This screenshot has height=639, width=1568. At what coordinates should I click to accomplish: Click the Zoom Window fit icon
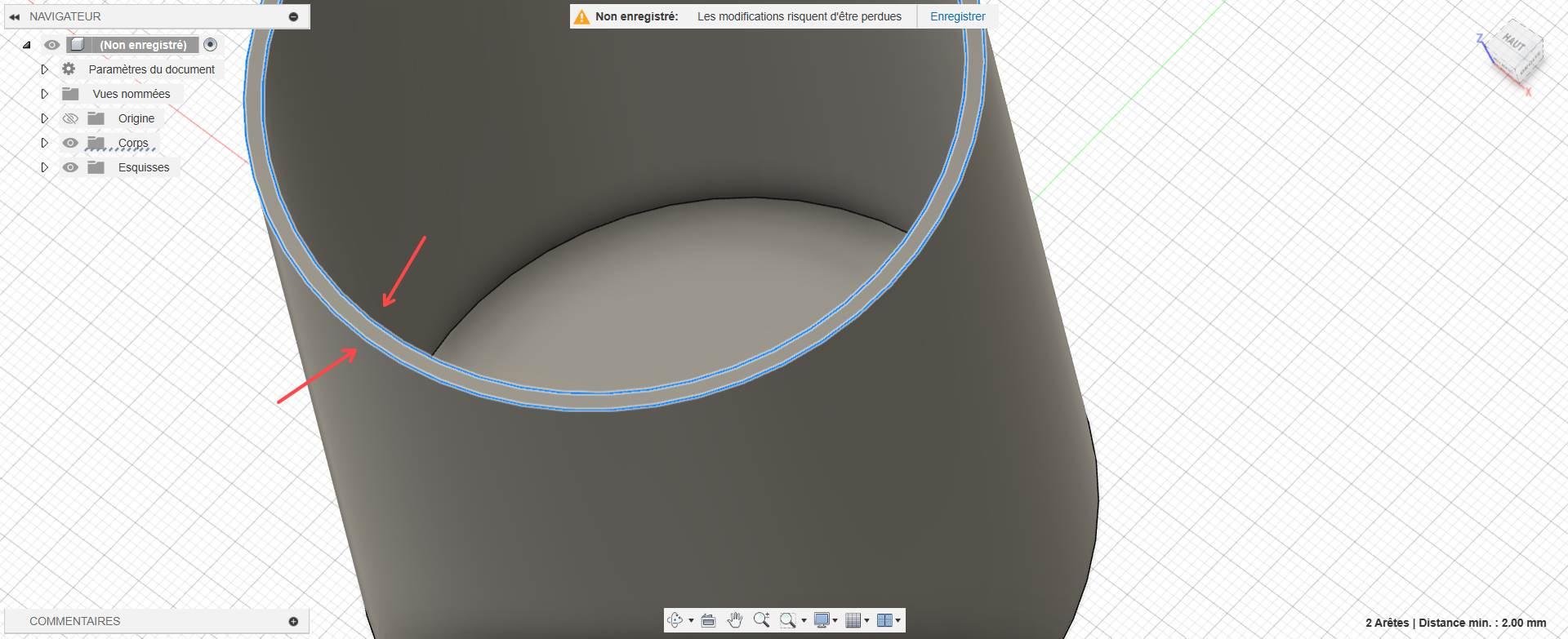787,620
